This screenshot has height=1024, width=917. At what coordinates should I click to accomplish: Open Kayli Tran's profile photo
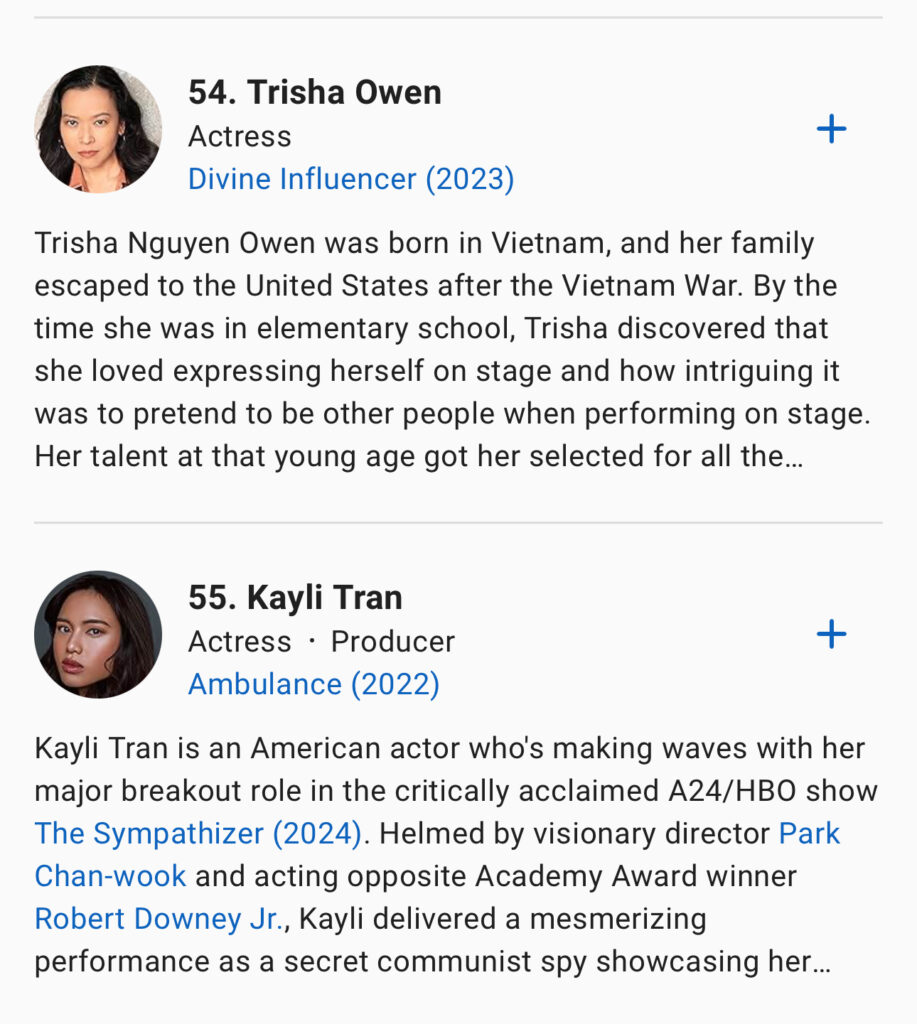(x=98, y=634)
